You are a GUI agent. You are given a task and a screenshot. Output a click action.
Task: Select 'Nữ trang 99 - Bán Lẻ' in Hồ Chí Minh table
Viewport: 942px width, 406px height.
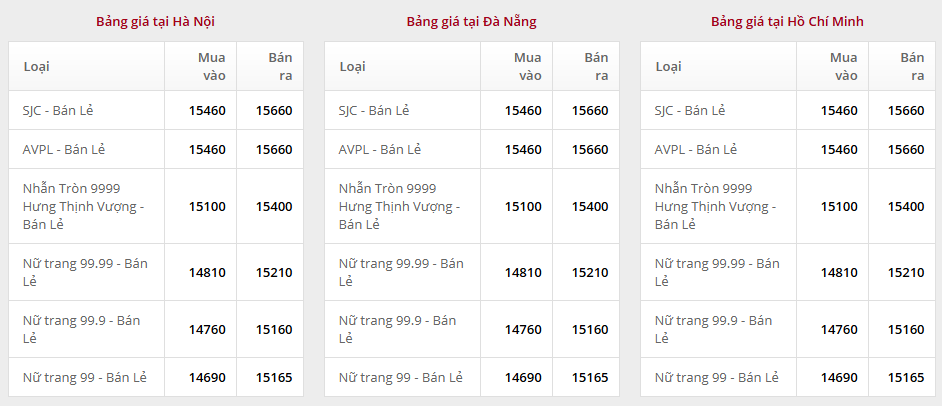click(x=716, y=377)
